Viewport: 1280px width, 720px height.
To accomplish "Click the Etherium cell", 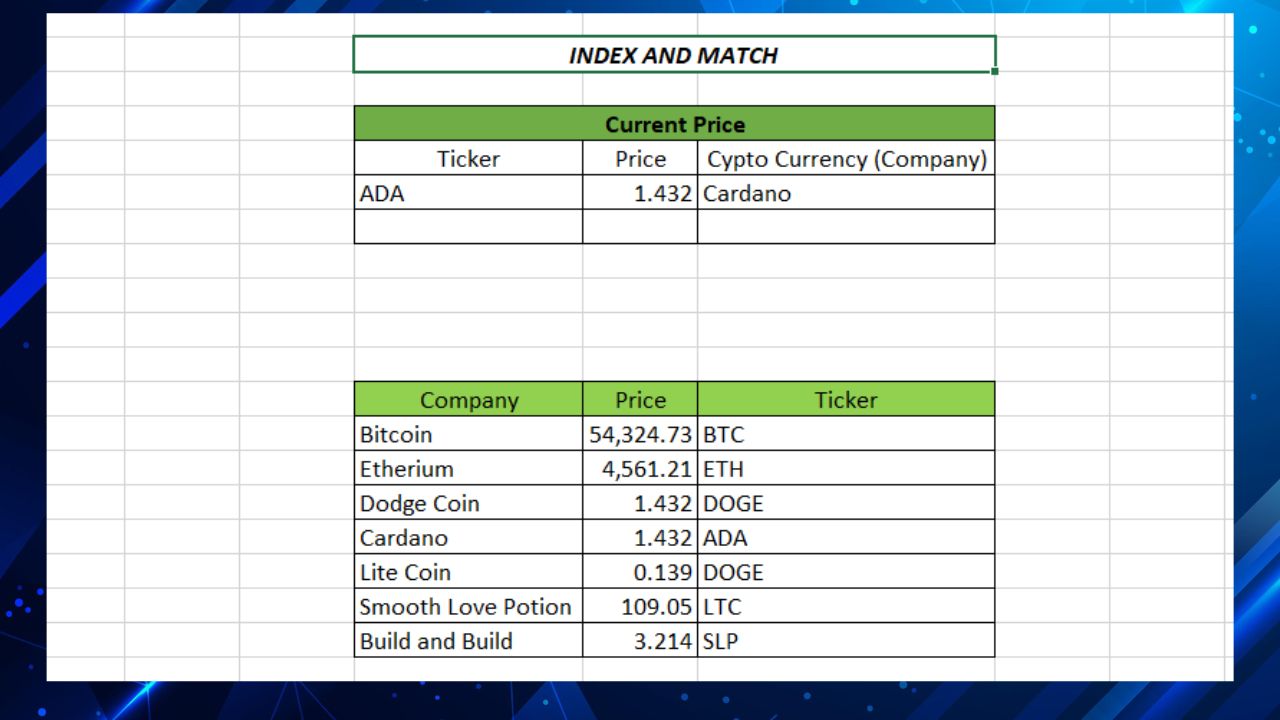I will point(468,468).
